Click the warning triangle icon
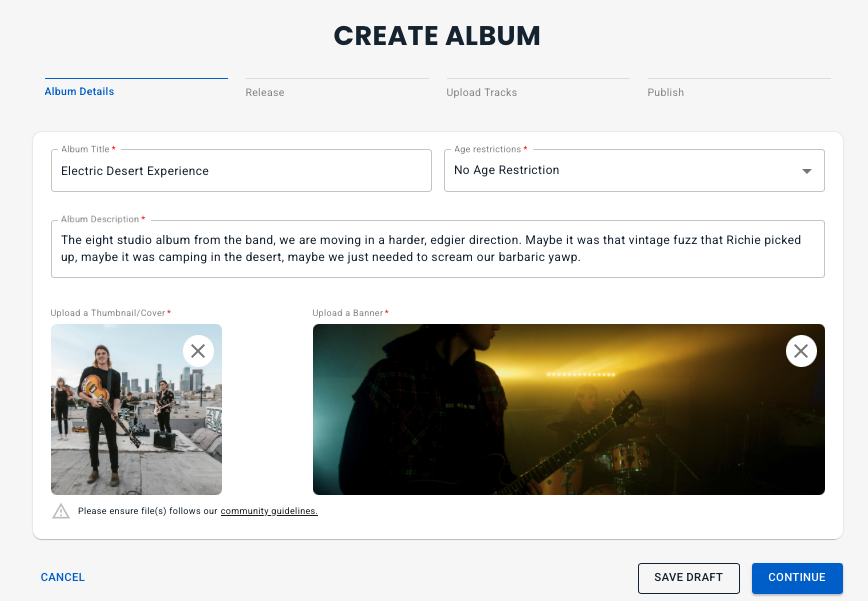The height and width of the screenshot is (601, 868). pyautogui.click(x=61, y=511)
